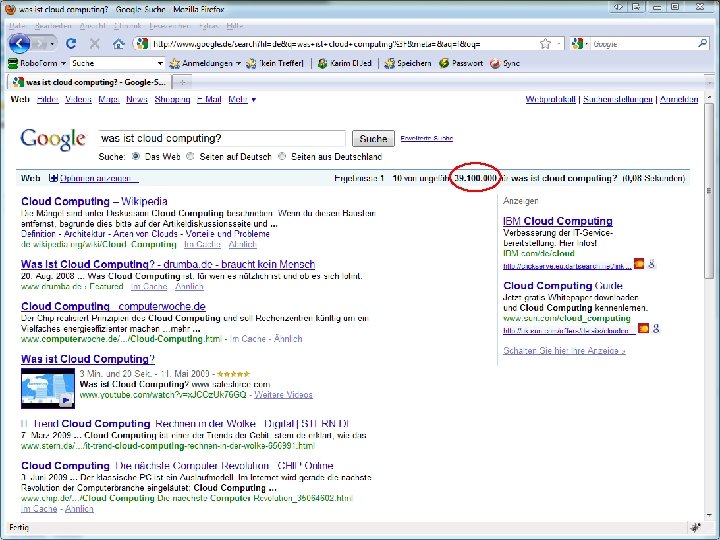Image resolution: width=720 pixels, height=540 pixels.
Task: Click the magnifier in Firefox search box
Action: coord(702,44)
